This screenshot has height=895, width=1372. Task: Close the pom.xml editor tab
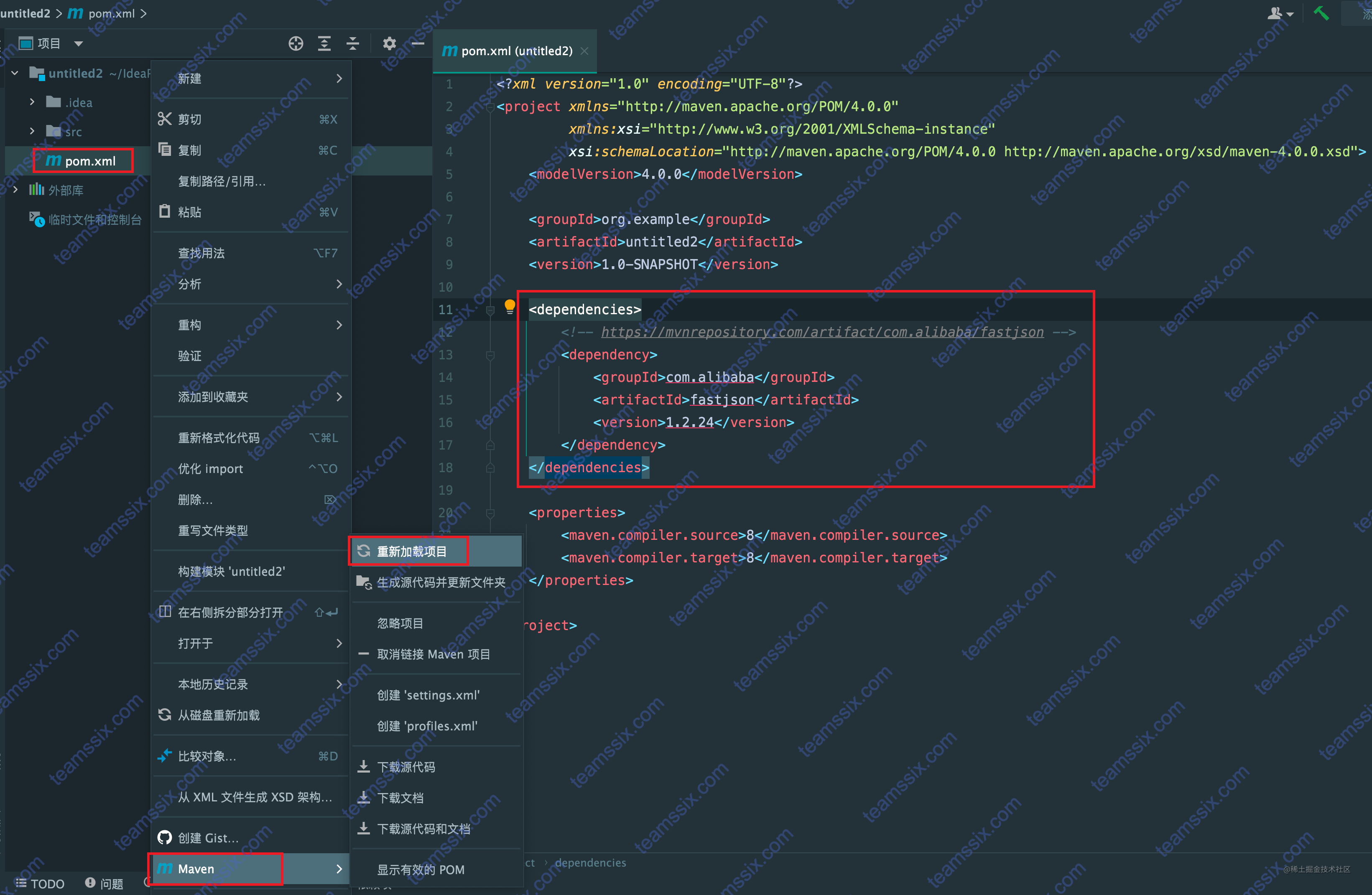click(584, 51)
